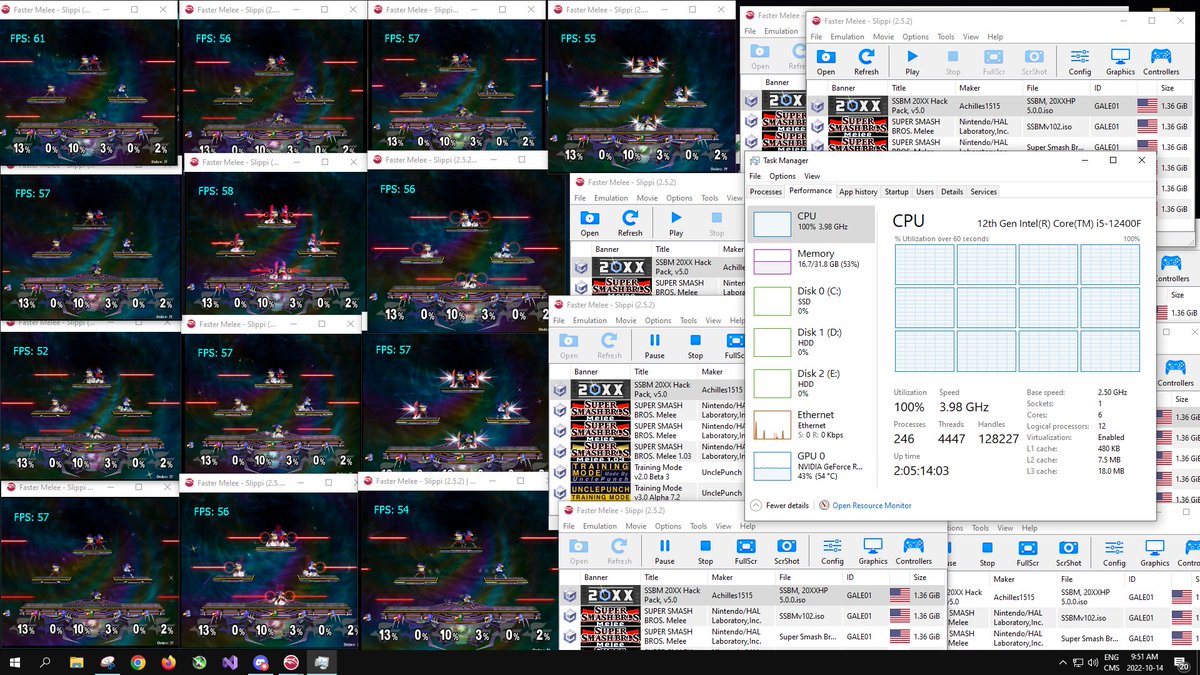Switch to the Users tab in Task Manager
This screenshot has width=1200, height=675.
(925, 192)
